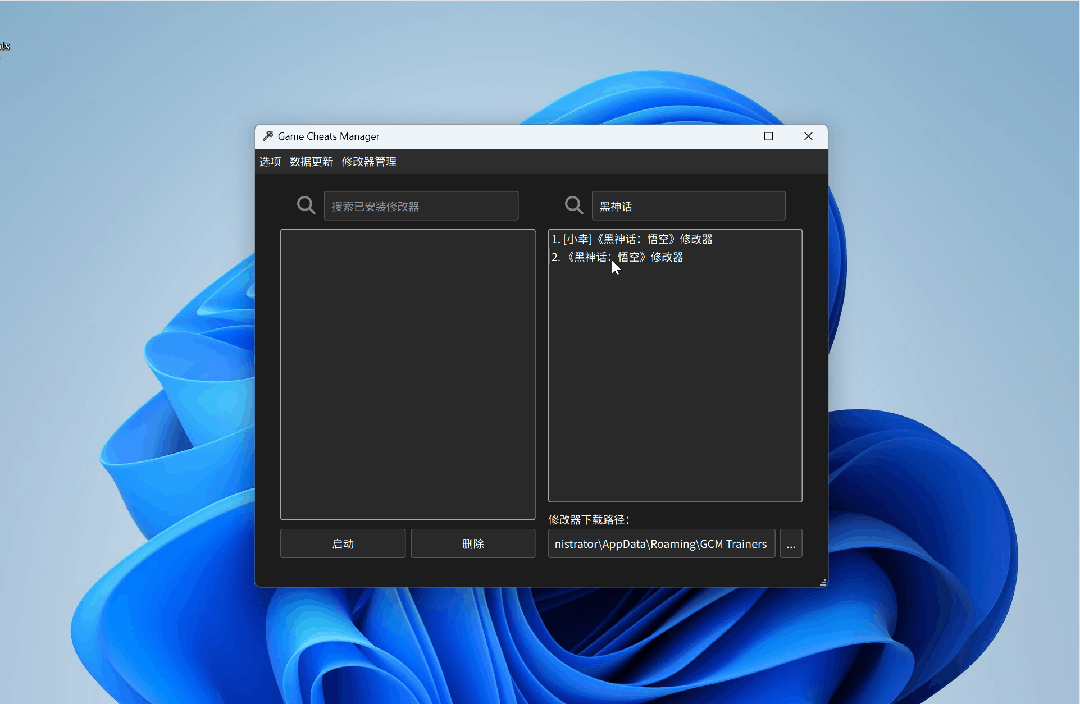The image size is (1080, 704).
Task: Click the magnifier icon beside installed trainers search
Action: pos(306,205)
